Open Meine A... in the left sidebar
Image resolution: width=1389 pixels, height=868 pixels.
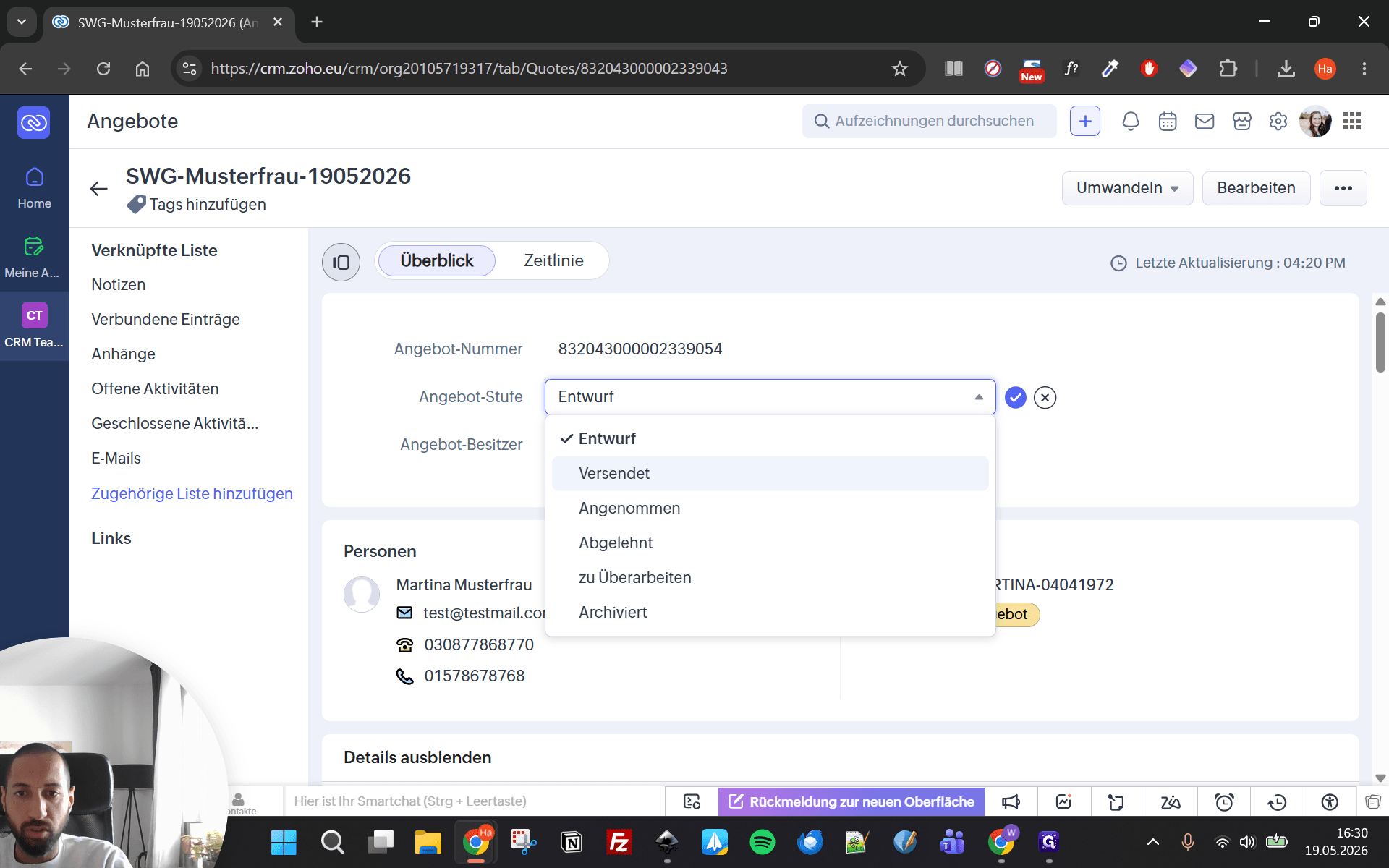pos(34,258)
